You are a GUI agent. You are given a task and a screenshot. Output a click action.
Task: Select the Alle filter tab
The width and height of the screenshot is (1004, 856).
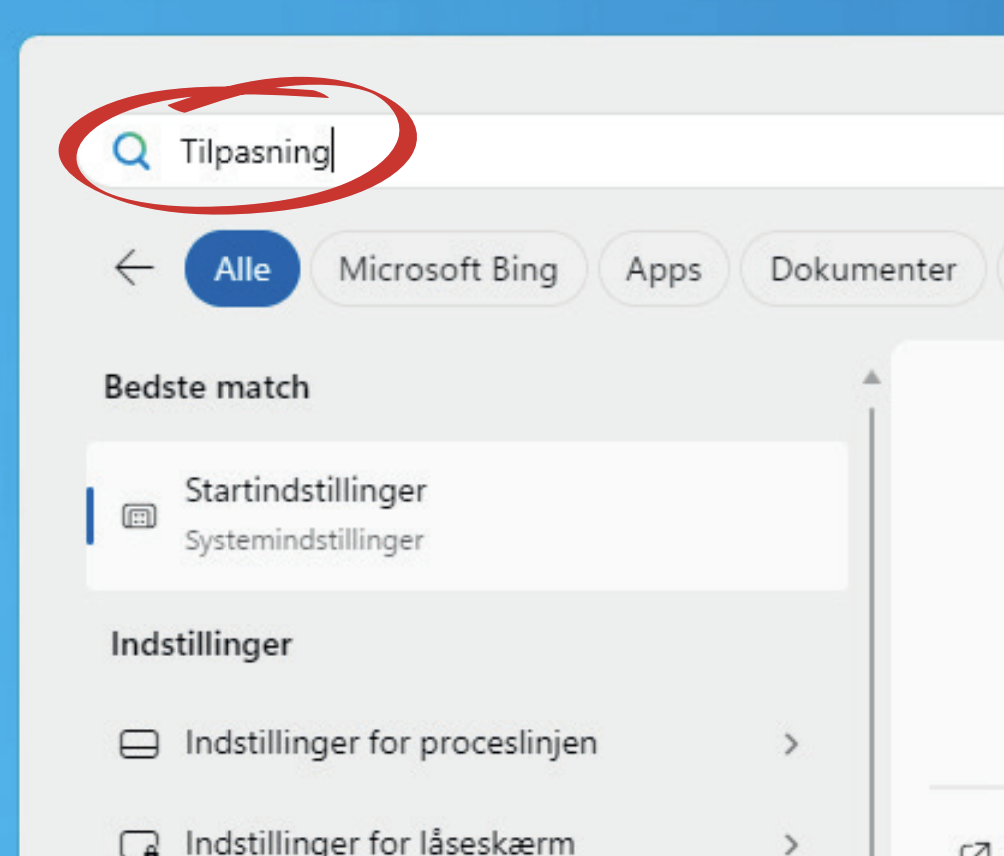[242, 269]
